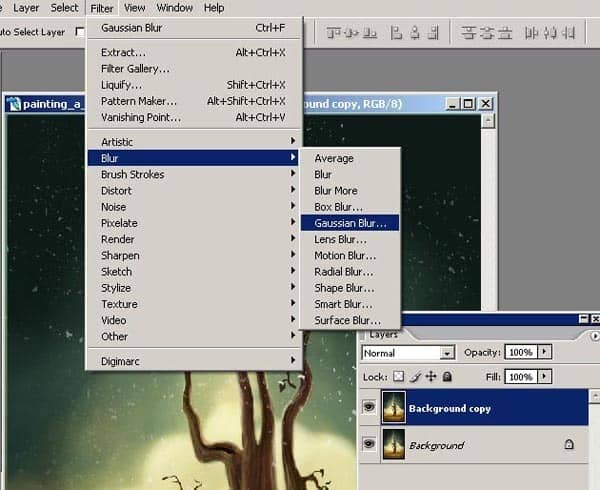Open the Opacity slider arrow
Image resolution: width=600 pixels, height=490 pixels.
click(545, 352)
